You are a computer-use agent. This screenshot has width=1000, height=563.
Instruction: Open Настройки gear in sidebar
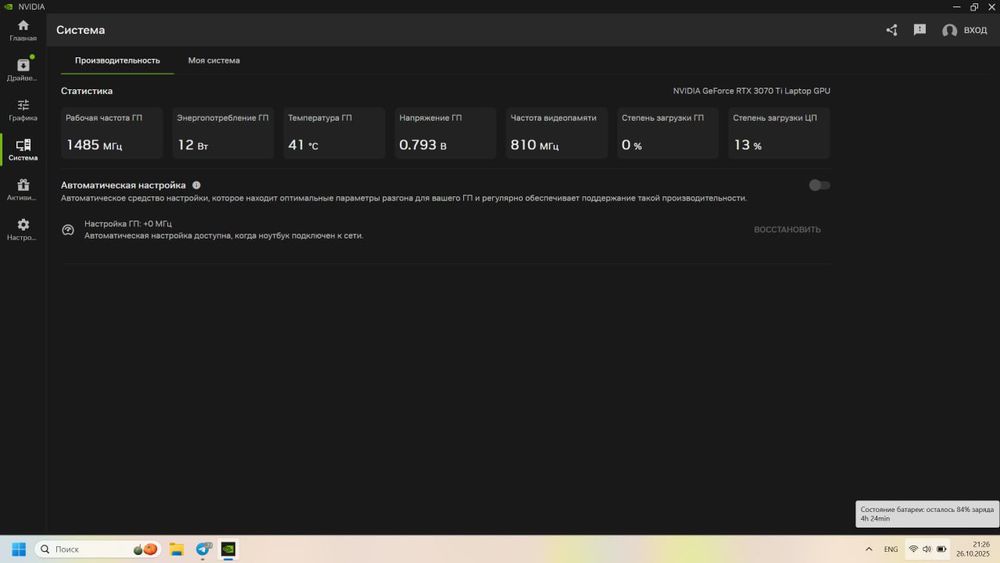click(x=23, y=230)
